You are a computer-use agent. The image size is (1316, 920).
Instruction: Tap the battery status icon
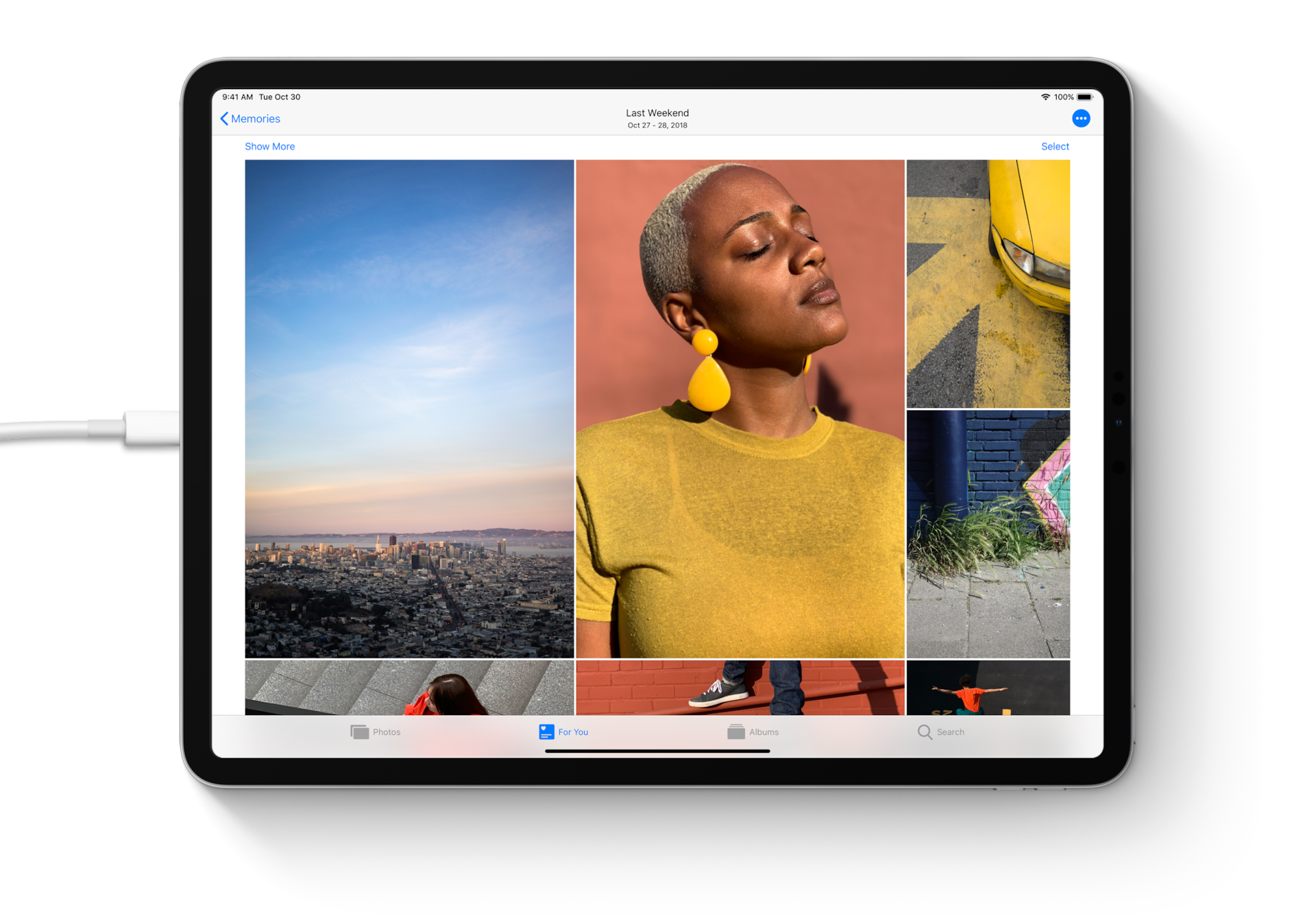click(1085, 97)
